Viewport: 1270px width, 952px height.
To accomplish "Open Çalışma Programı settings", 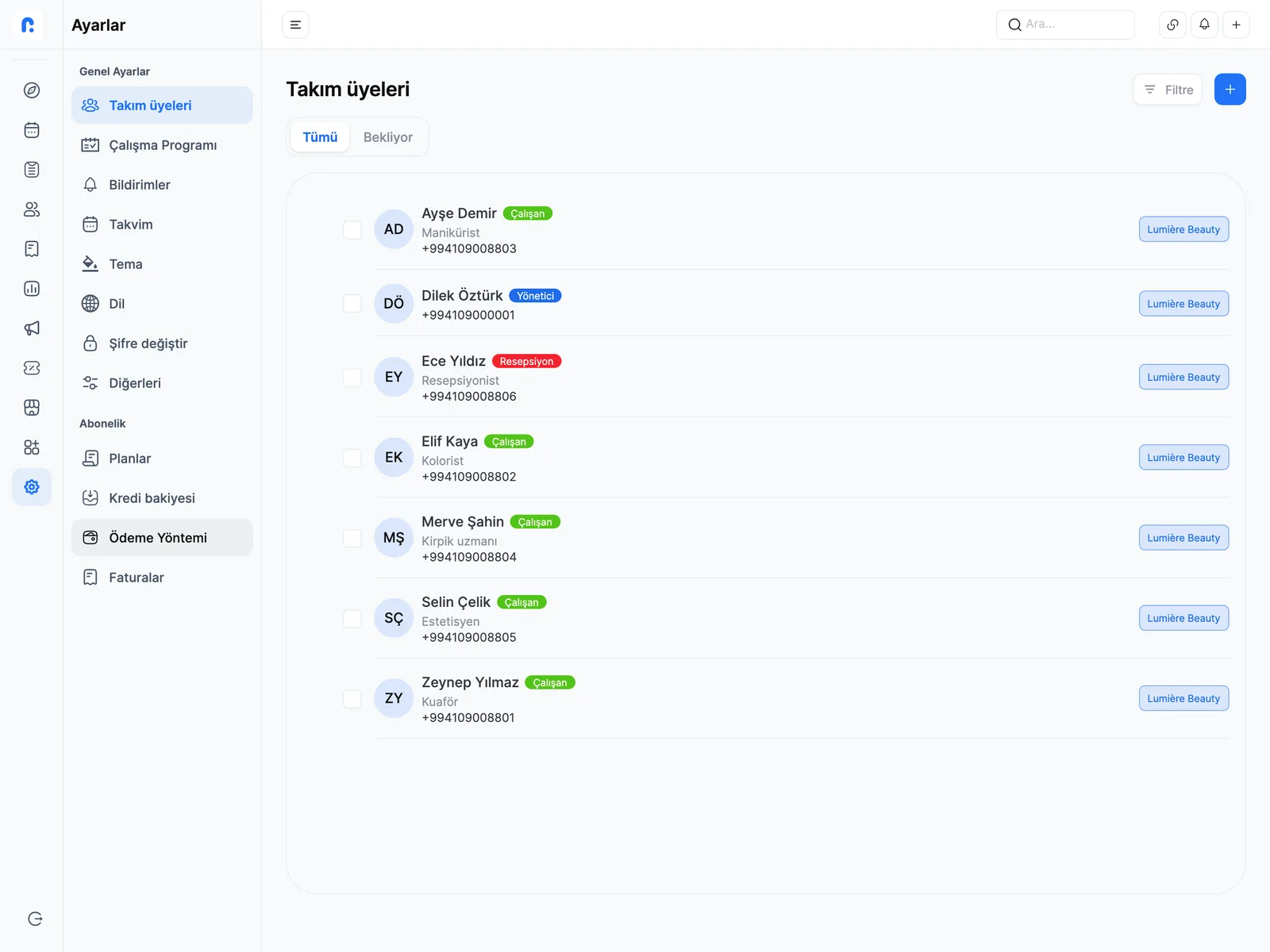I will coord(162,145).
